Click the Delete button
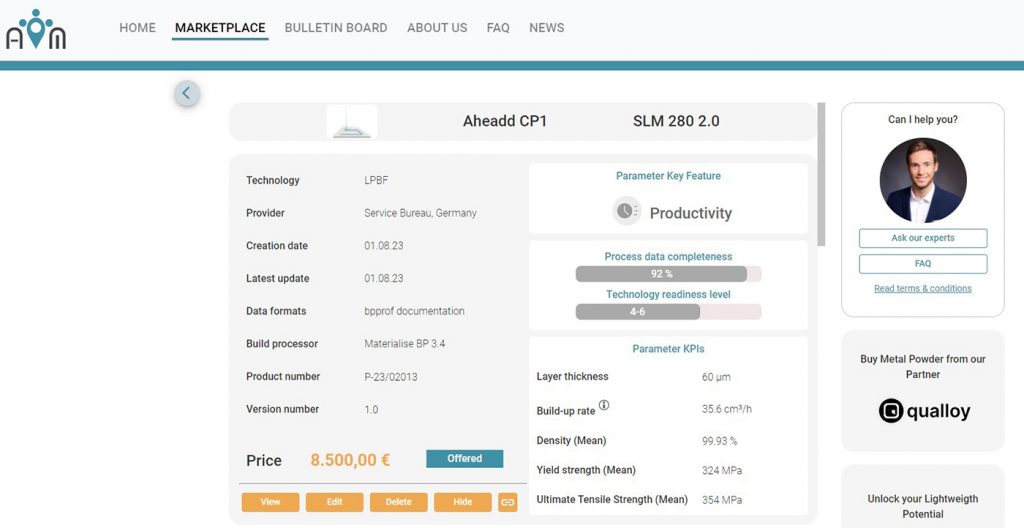Screen dimensions: 1024x528 398,502
